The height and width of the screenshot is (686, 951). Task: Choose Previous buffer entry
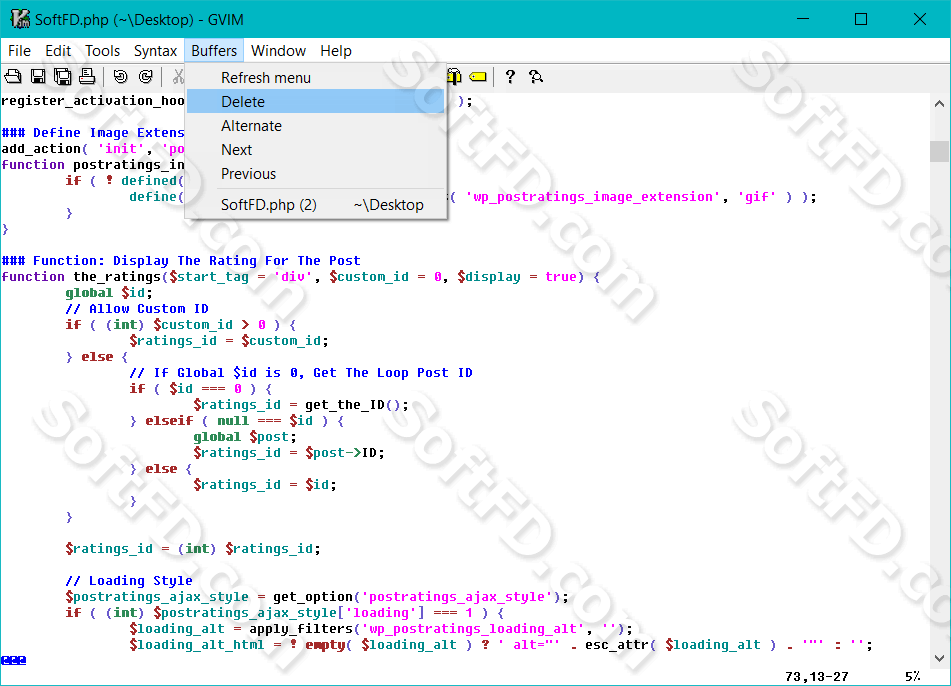[315, 173]
